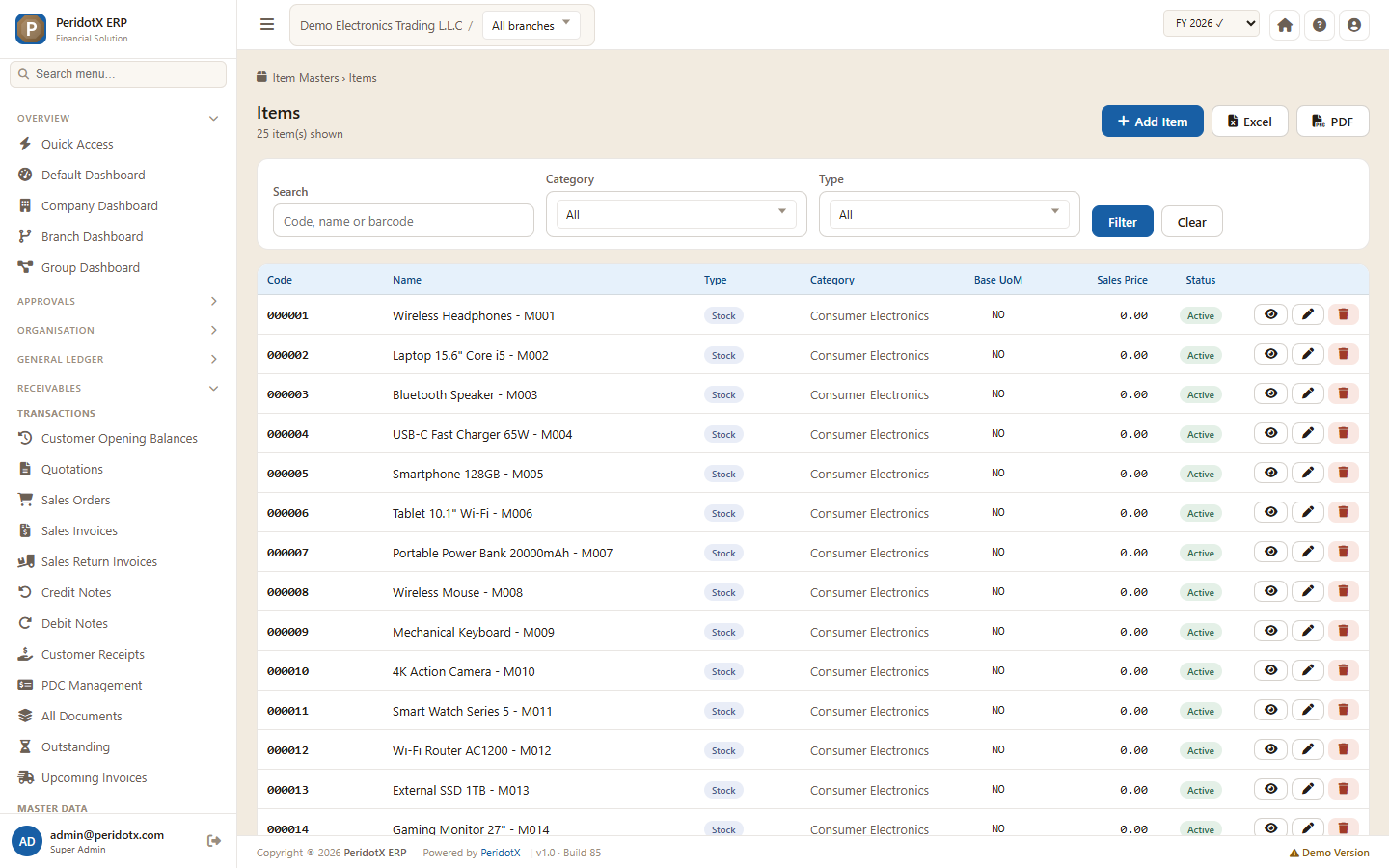The image size is (1389, 868).
Task: Delete item Wireless Mouse - M008
Action: [x=1344, y=591]
